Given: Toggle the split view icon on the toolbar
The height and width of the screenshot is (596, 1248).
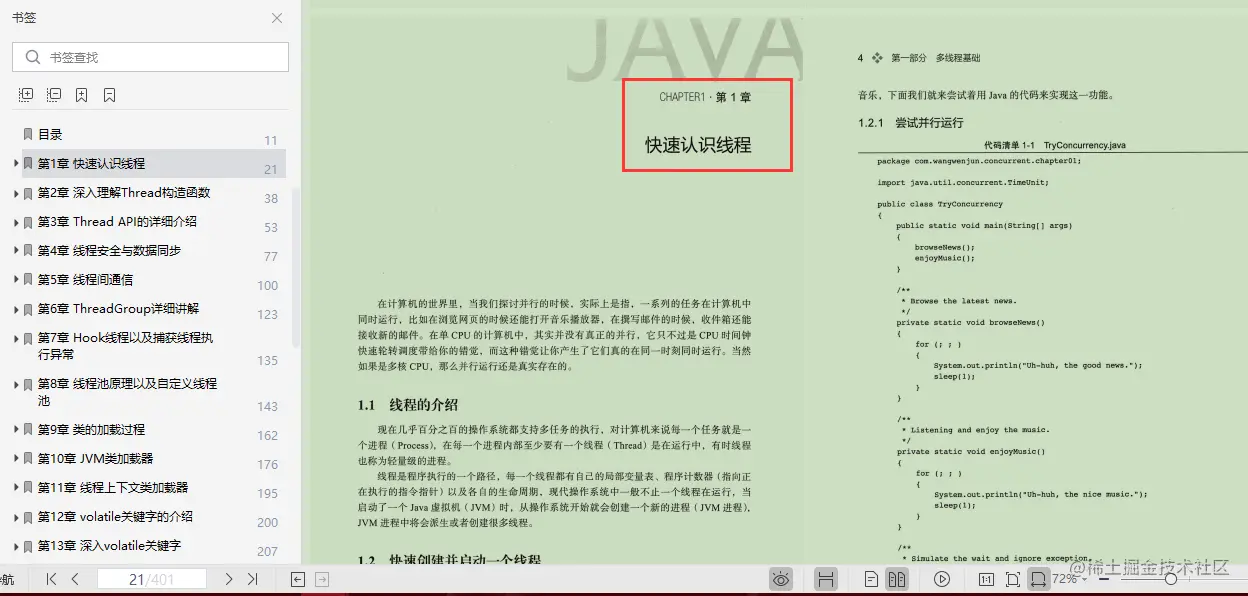Looking at the screenshot, I should pos(826,578).
